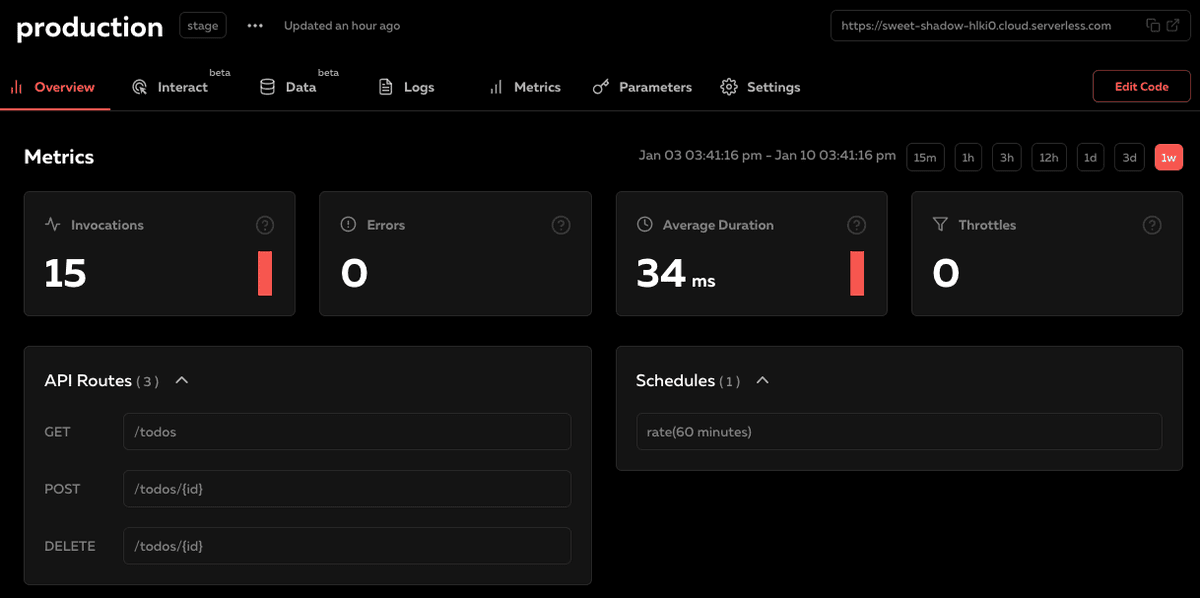
Task: Open the ellipsis options menu beside stage
Action: [255, 25]
